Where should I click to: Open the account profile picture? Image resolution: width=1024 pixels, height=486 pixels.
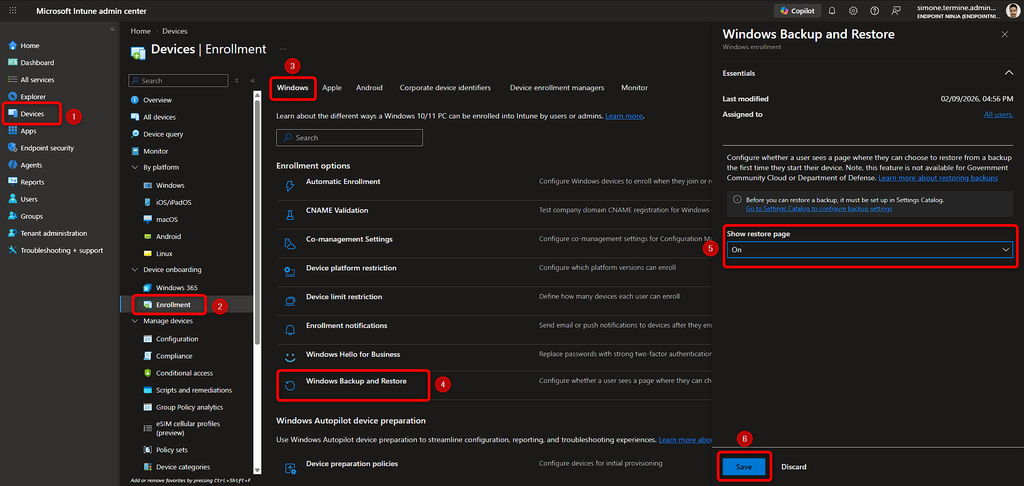[1014, 10]
